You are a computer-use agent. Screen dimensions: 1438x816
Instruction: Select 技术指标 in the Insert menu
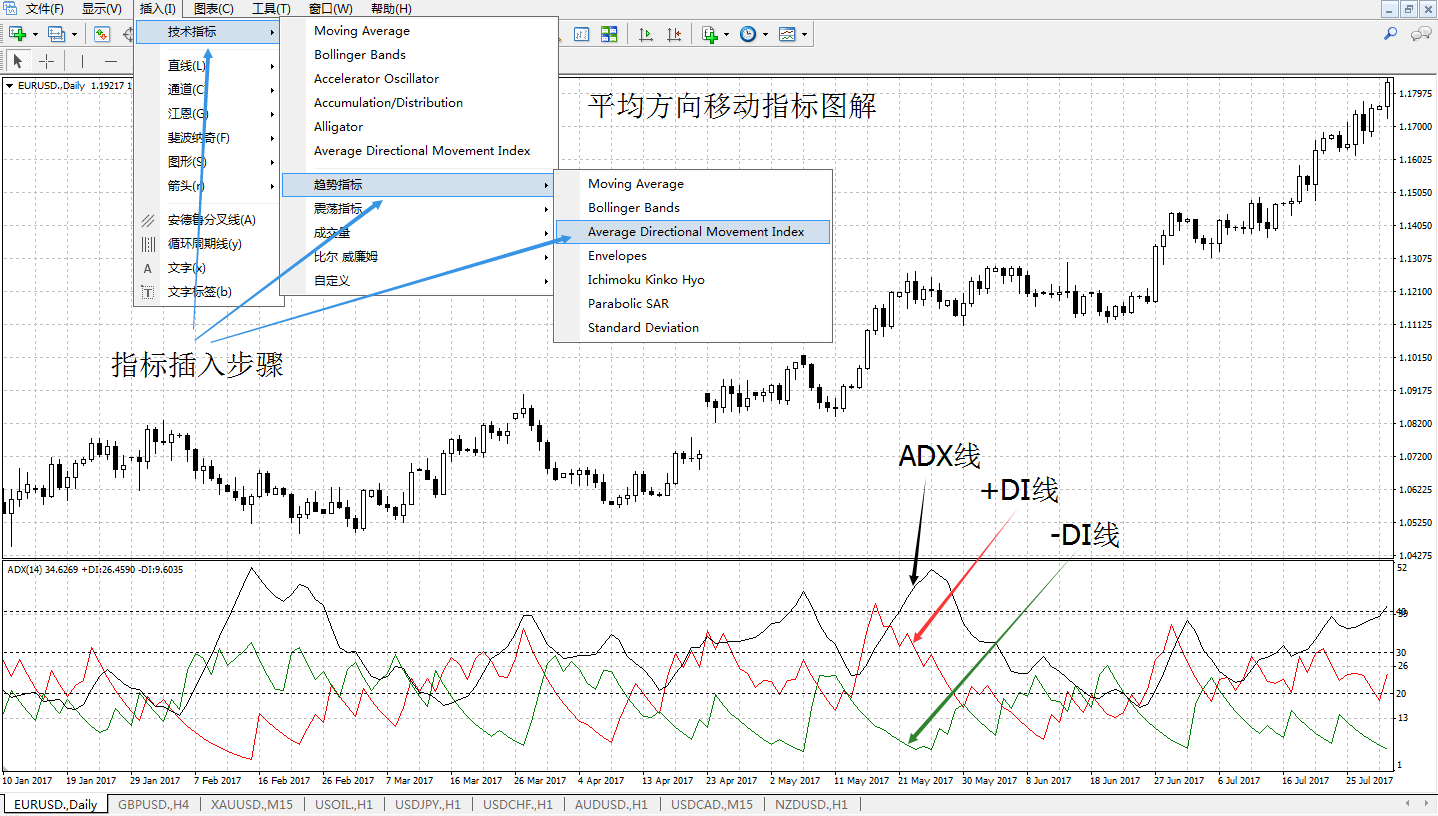(x=207, y=32)
